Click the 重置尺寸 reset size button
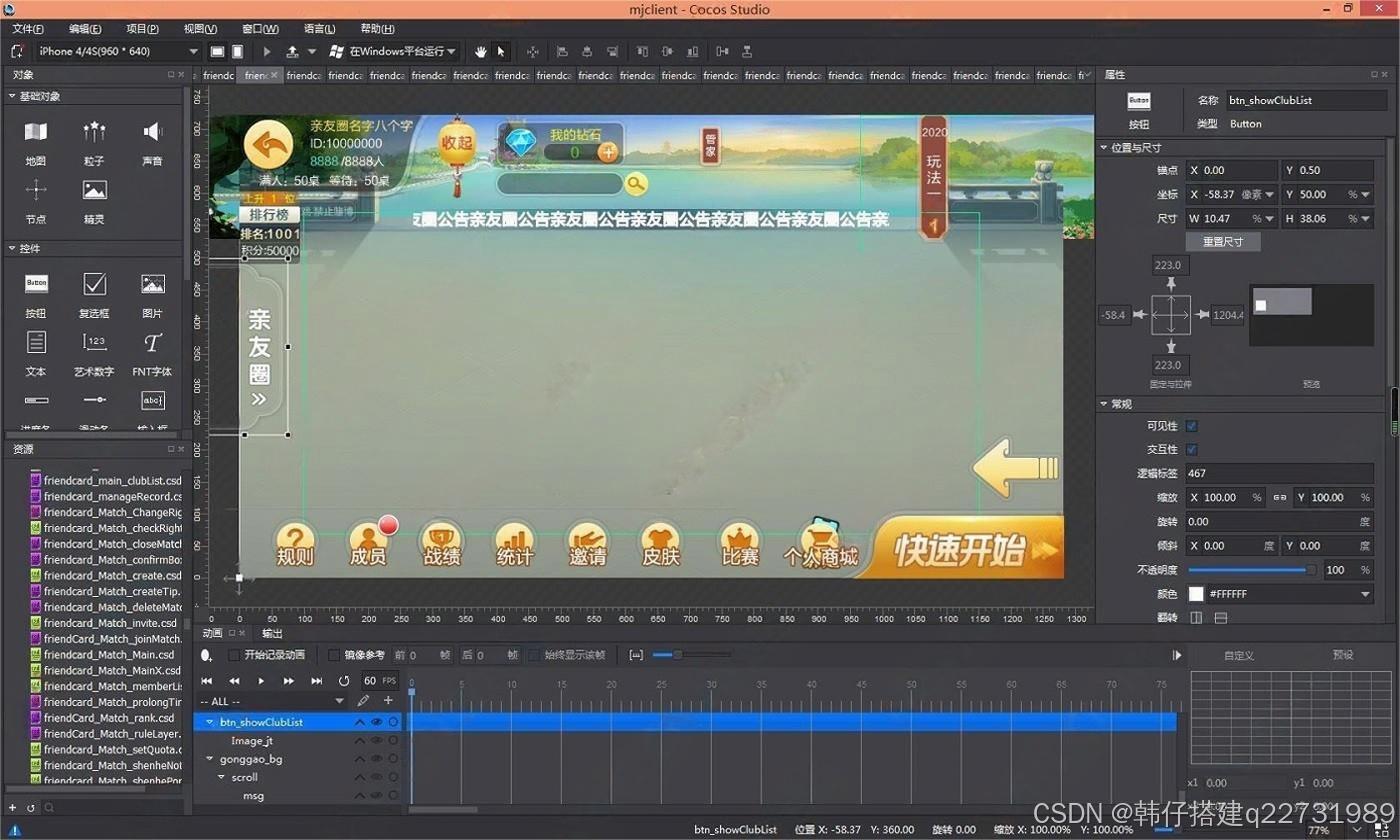This screenshot has width=1400, height=840. (x=1223, y=242)
